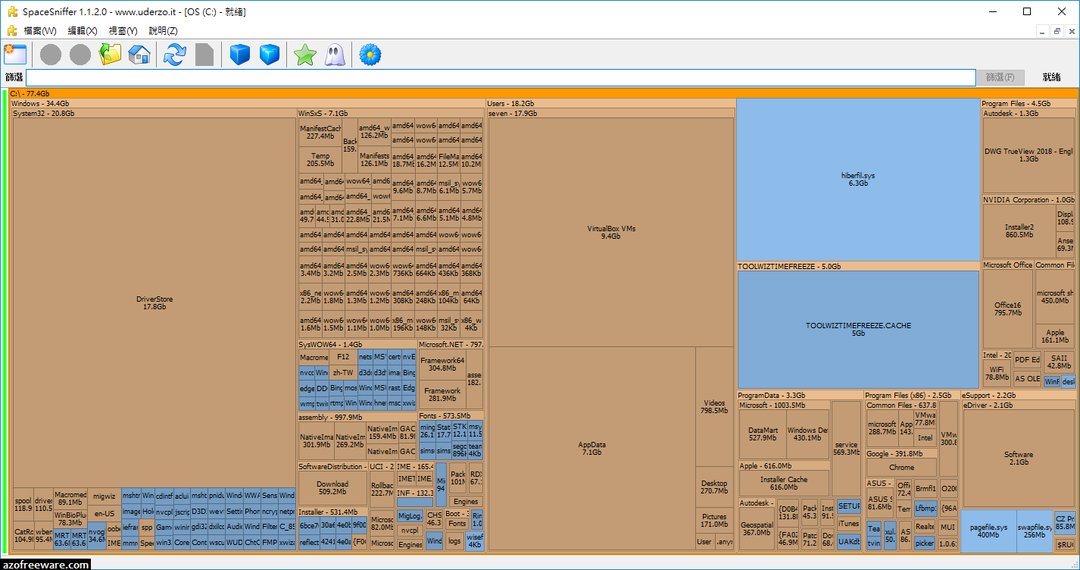Toggle the ghost free space display
The height and width of the screenshot is (570, 1080).
(335, 54)
